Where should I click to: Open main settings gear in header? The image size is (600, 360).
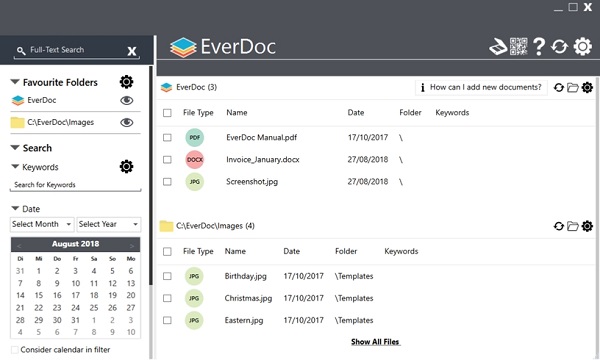click(582, 47)
